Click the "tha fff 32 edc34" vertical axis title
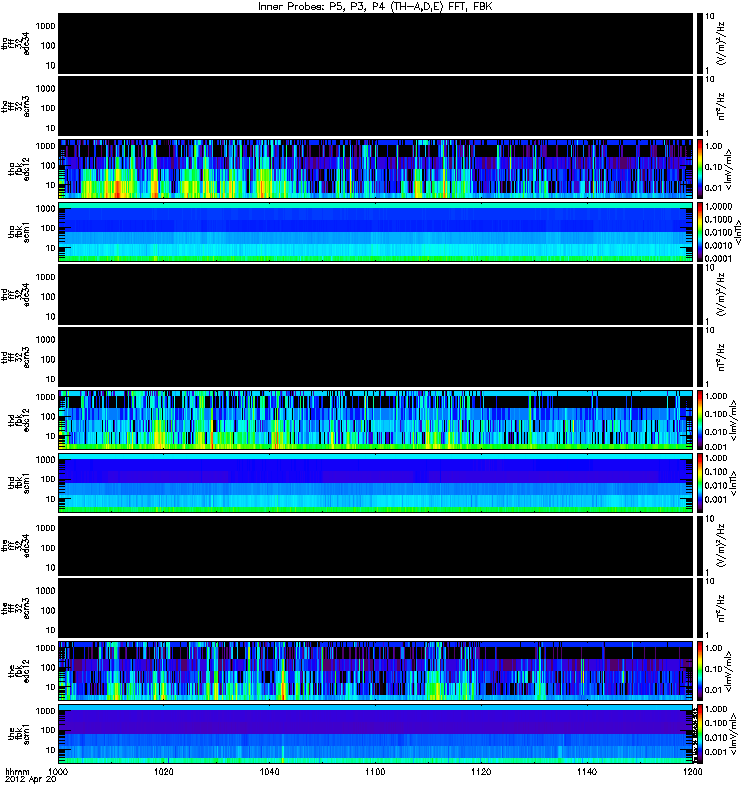This screenshot has height=800, width=750. tap(15, 44)
